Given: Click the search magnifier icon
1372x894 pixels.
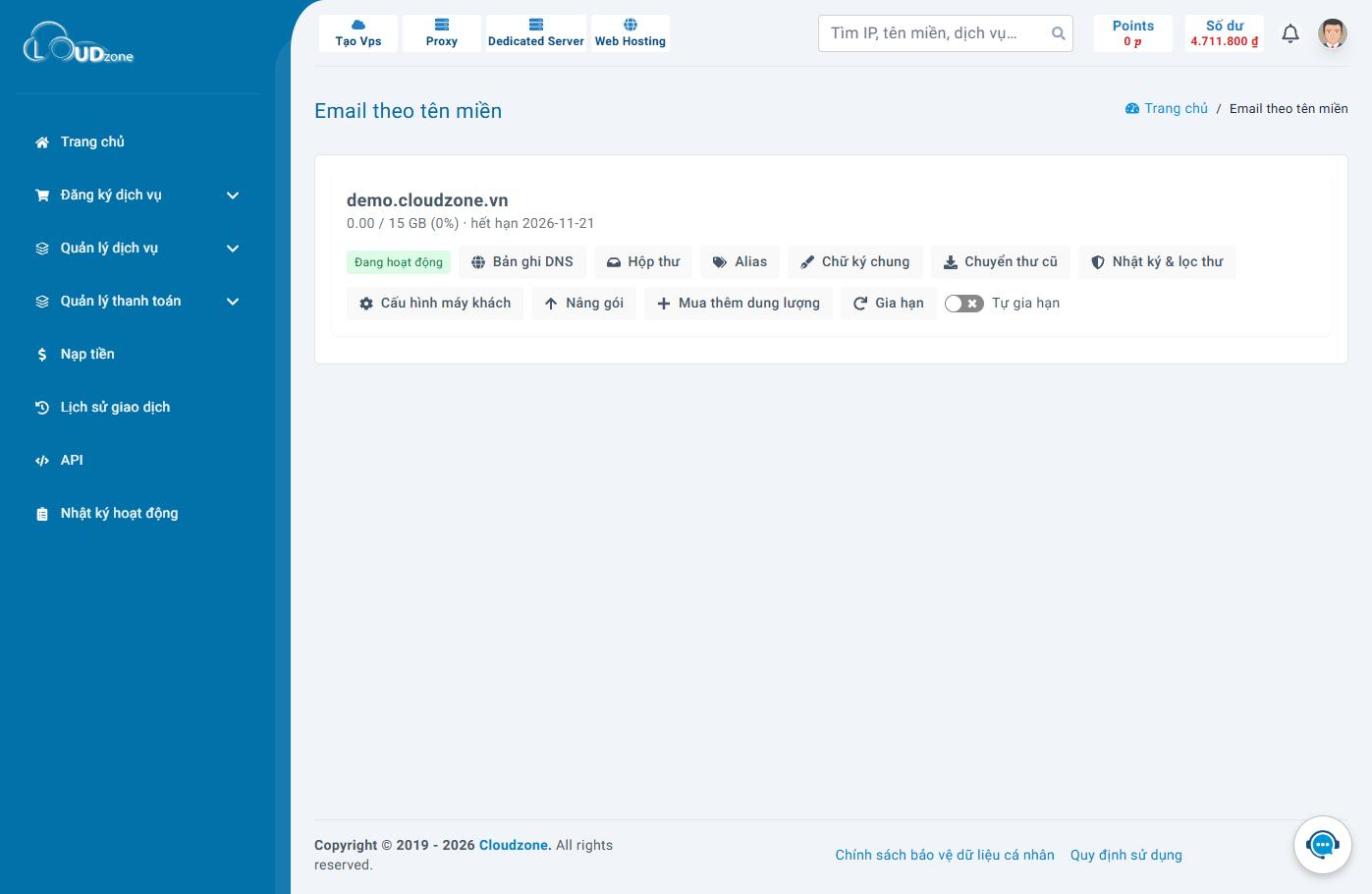Looking at the screenshot, I should coord(1058,34).
